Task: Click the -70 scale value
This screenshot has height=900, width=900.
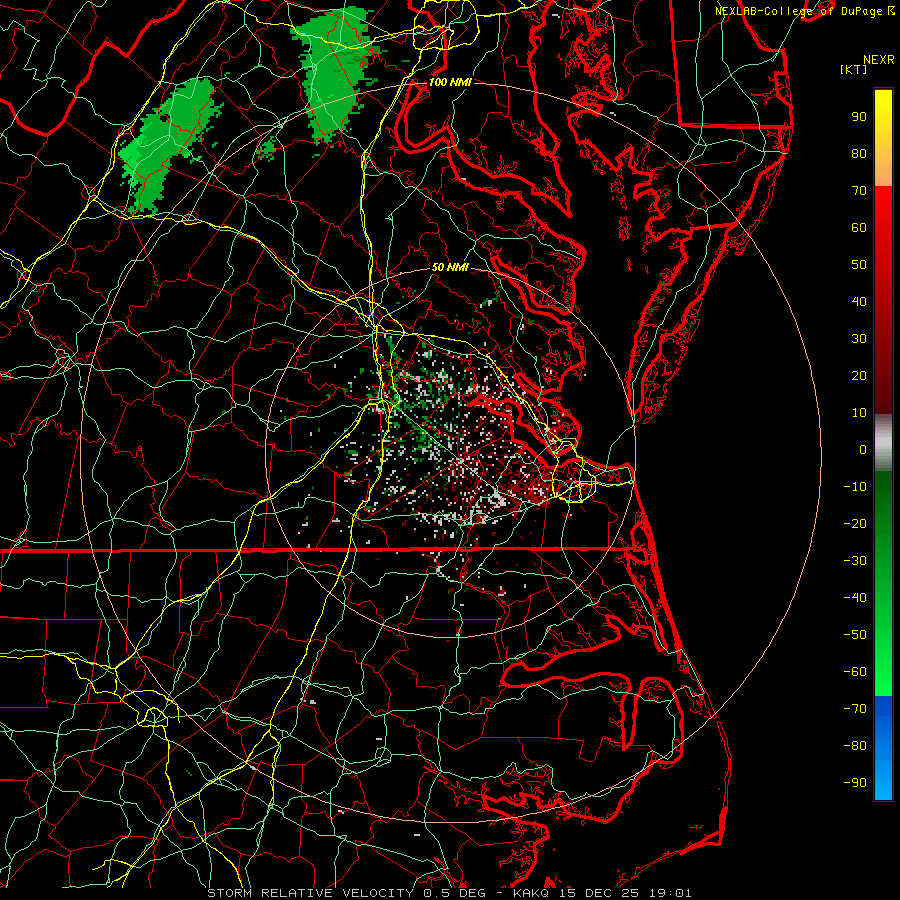Action: point(855,708)
